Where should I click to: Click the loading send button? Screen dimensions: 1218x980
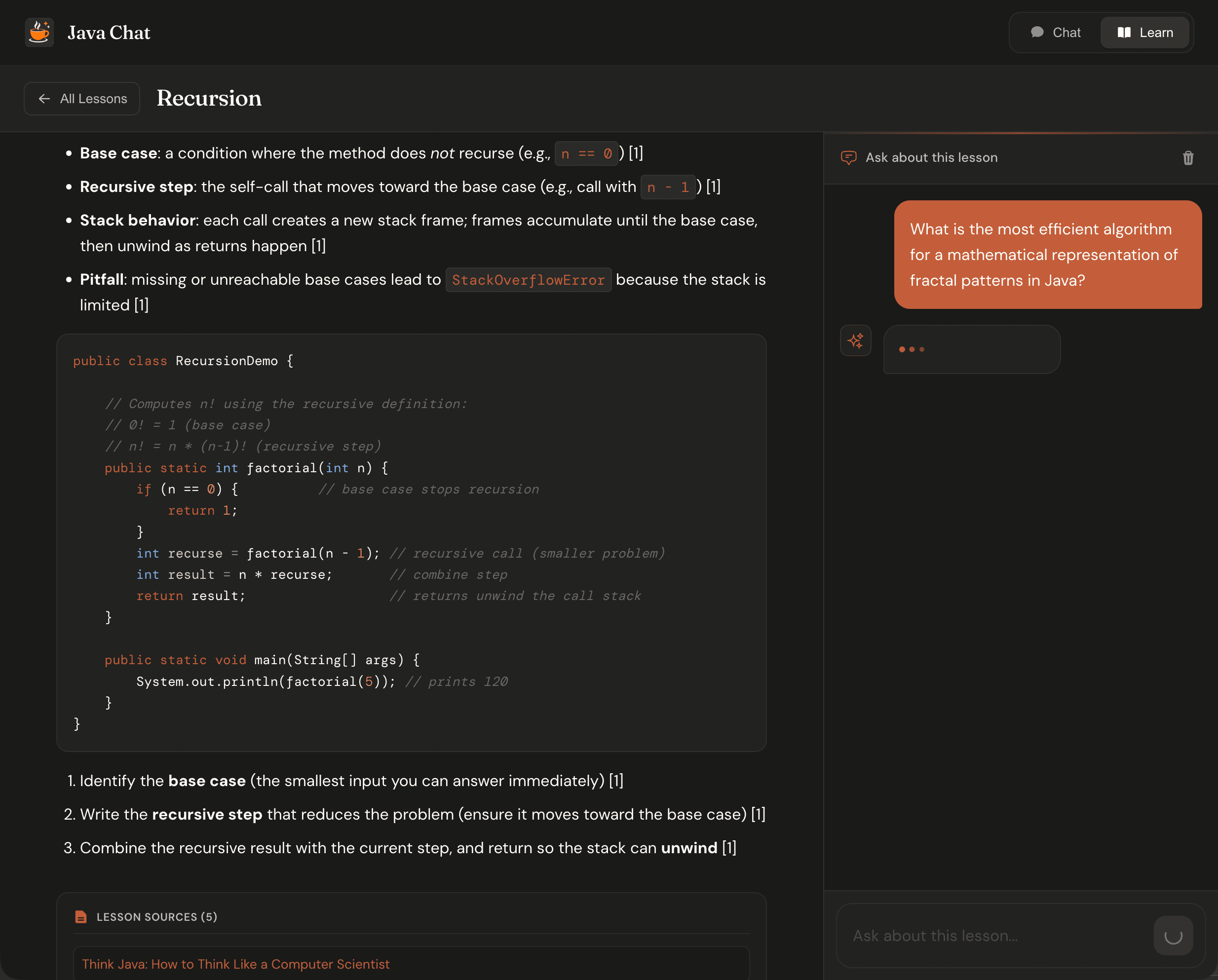(x=1173, y=936)
